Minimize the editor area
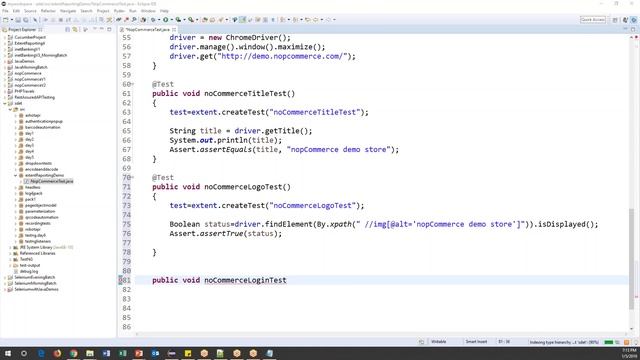 coord(625,29)
